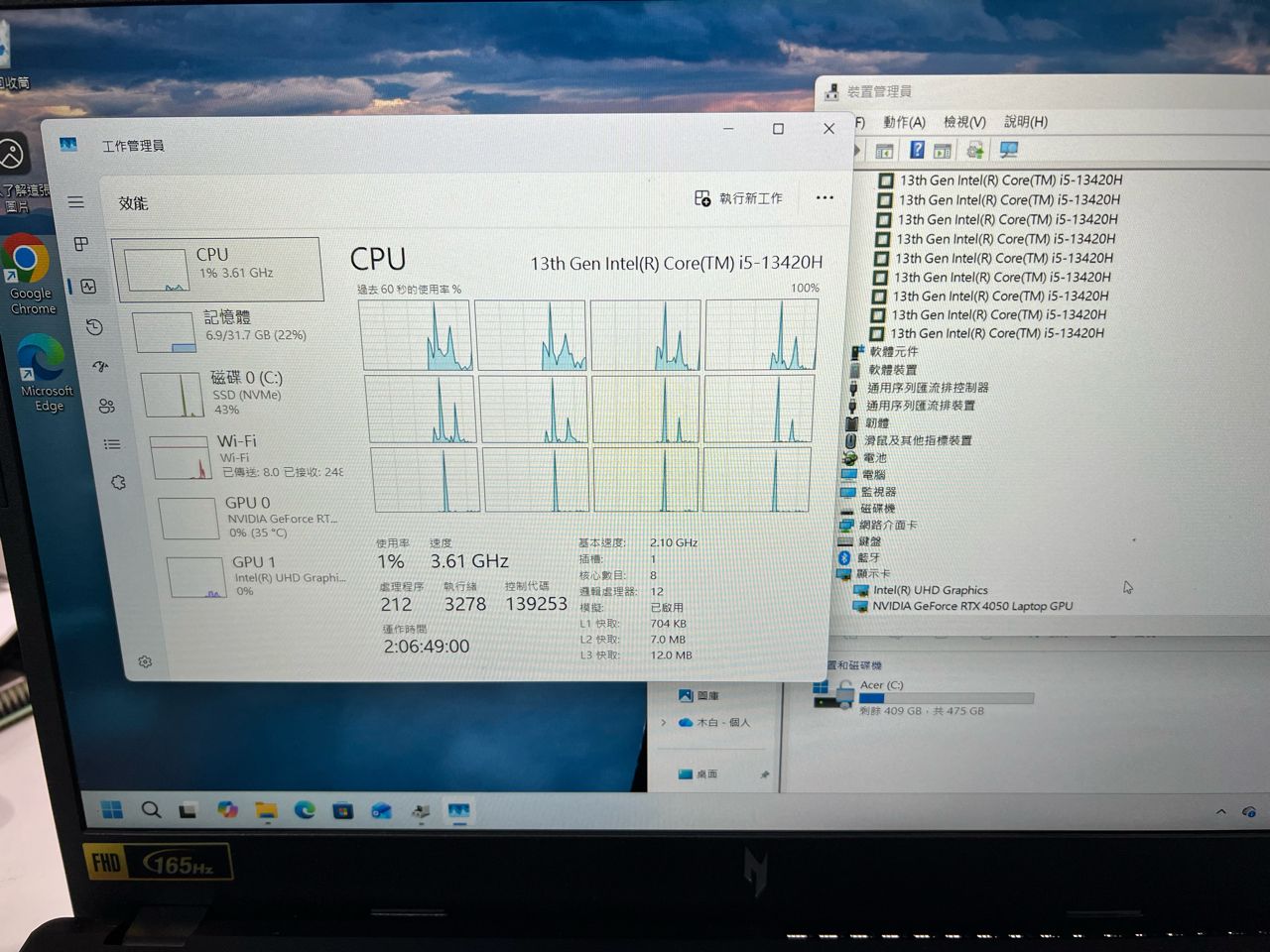The height and width of the screenshot is (952, 1270).
Task: Open Startup apps page in sidebar
Action: 100,366
